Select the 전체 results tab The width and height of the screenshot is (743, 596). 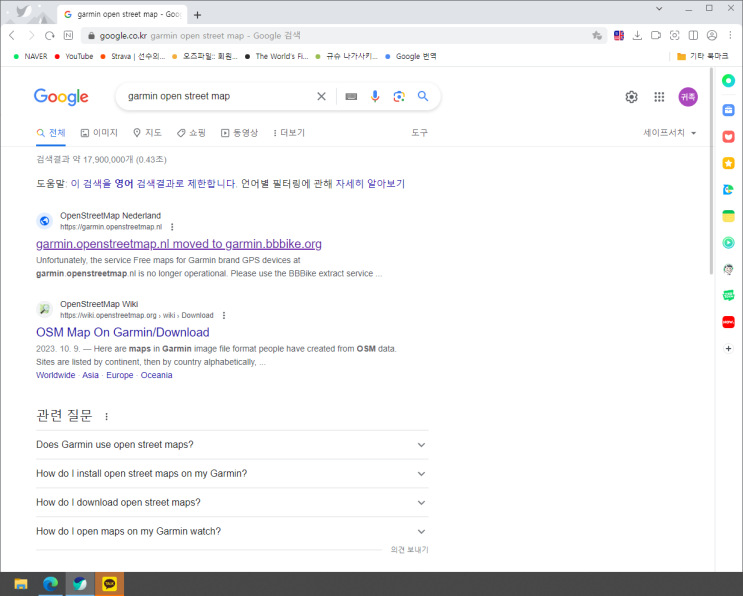coord(51,133)
